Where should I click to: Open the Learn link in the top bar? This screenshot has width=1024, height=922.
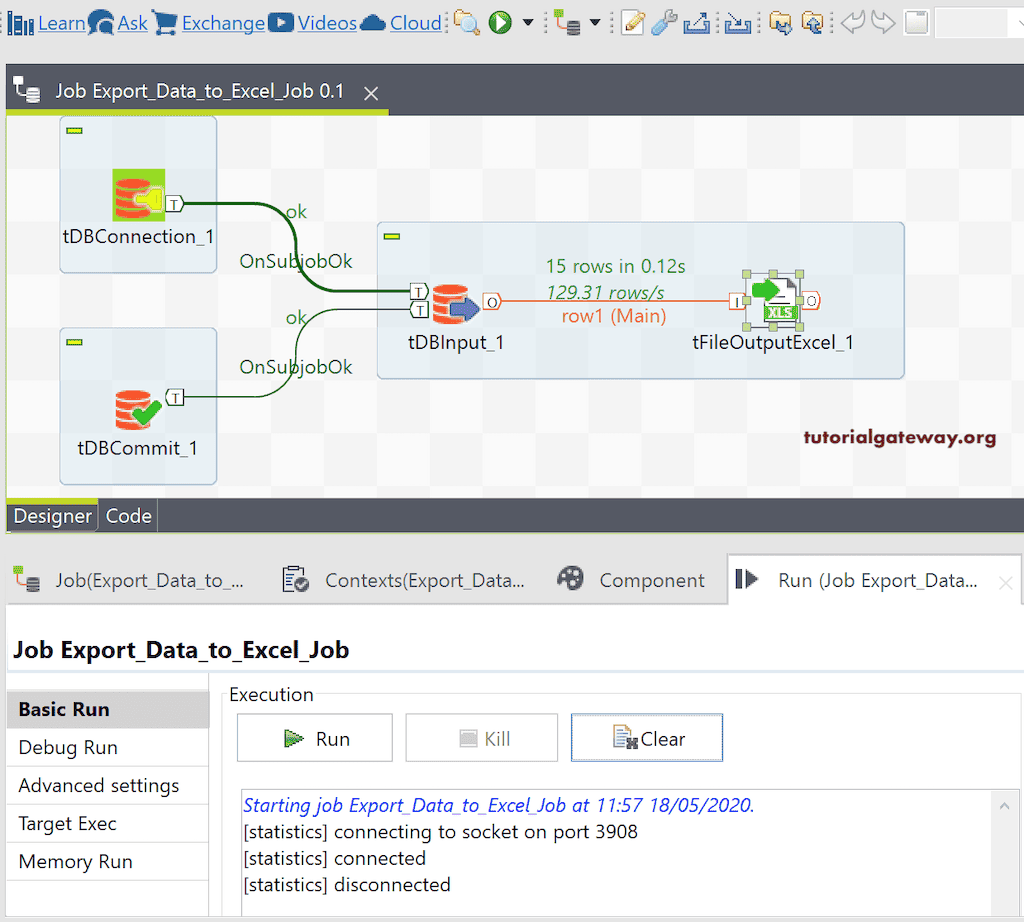click(x=62, y=22)
